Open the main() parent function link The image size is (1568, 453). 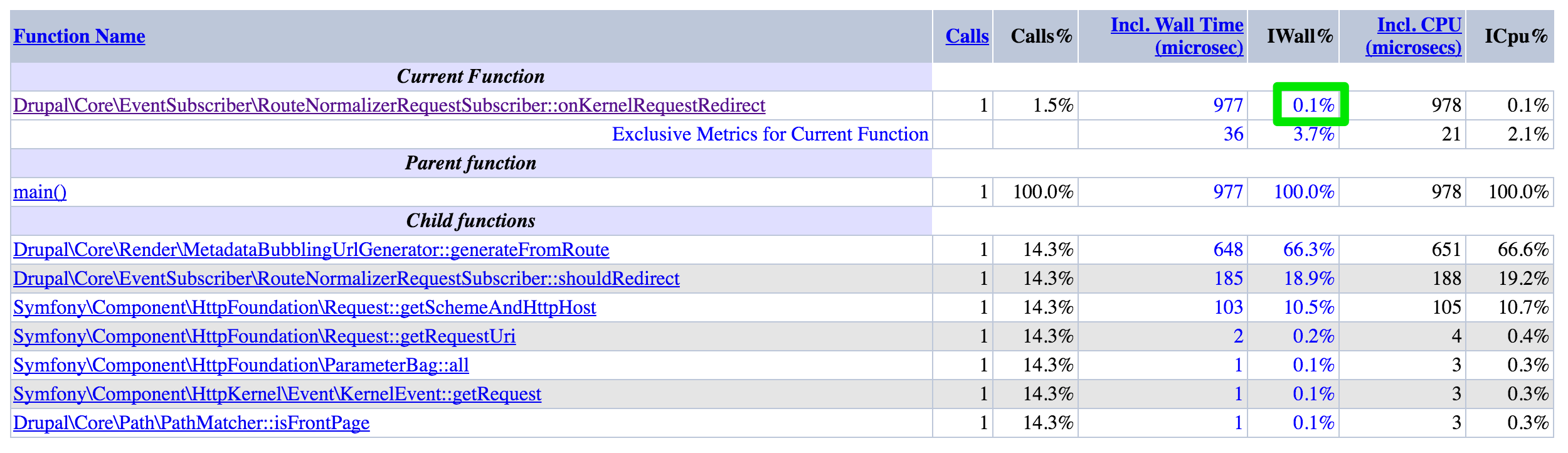click(x=40, y=192)
